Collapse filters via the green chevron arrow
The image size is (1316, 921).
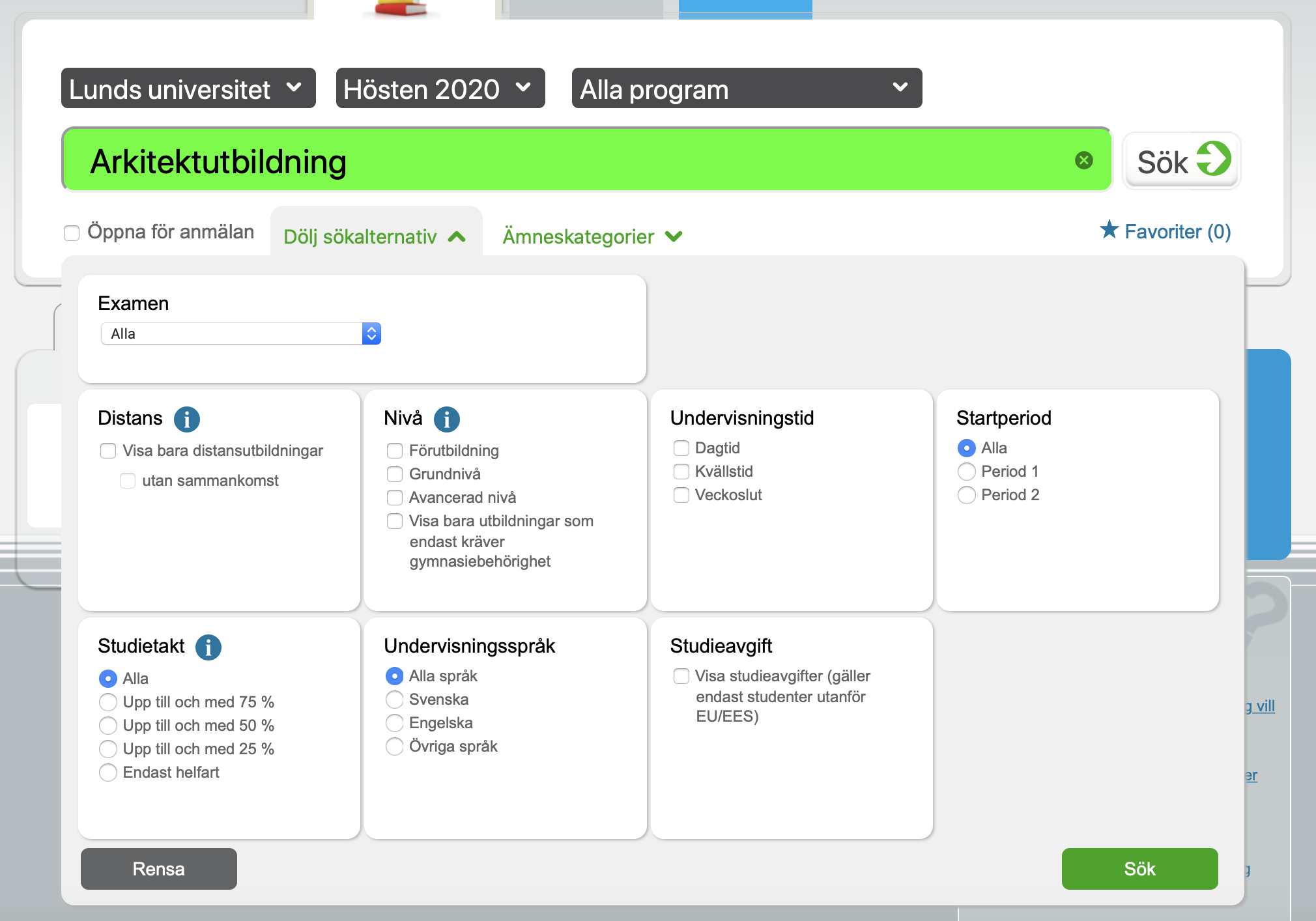(458, 237)
